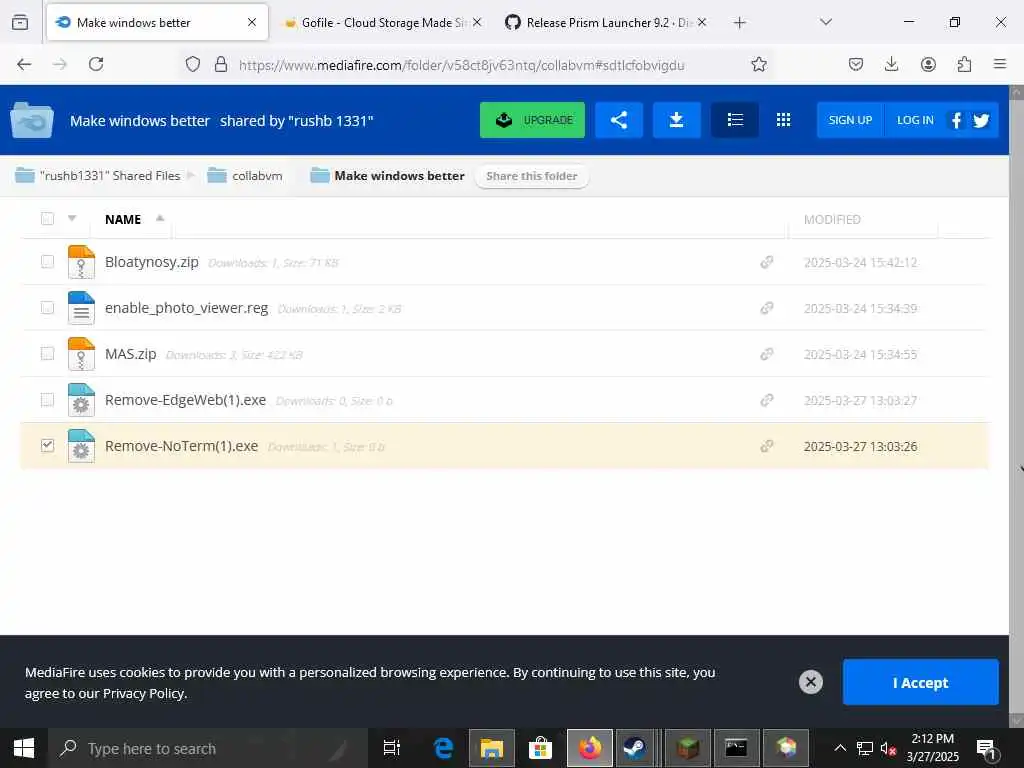Copy link icon for Bloatynosy.zip
This screenshot has height=768, width=1024.
coord(767,262)
